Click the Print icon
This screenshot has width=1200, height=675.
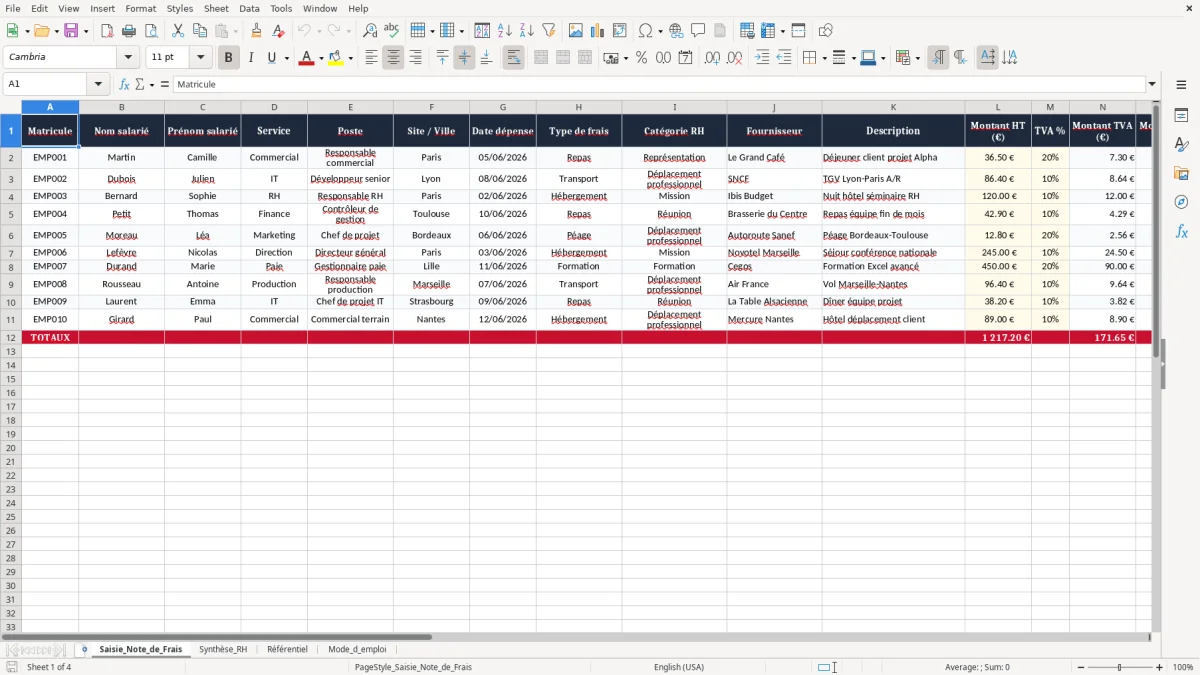pos(129,31)
